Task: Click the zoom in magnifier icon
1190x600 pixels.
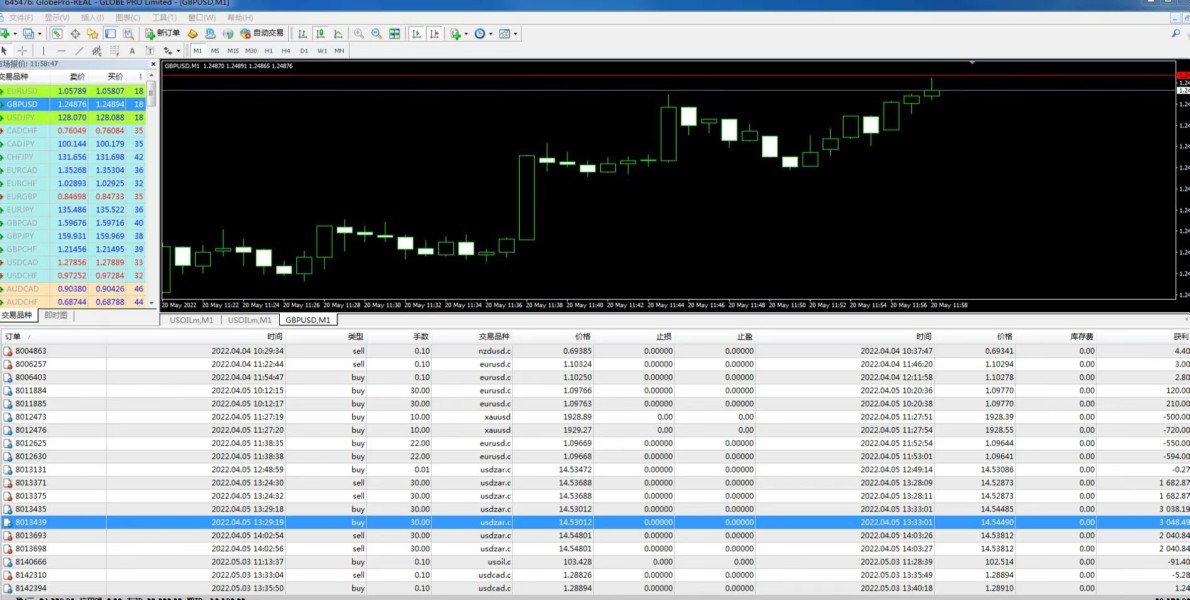Action: coord(359,33)
